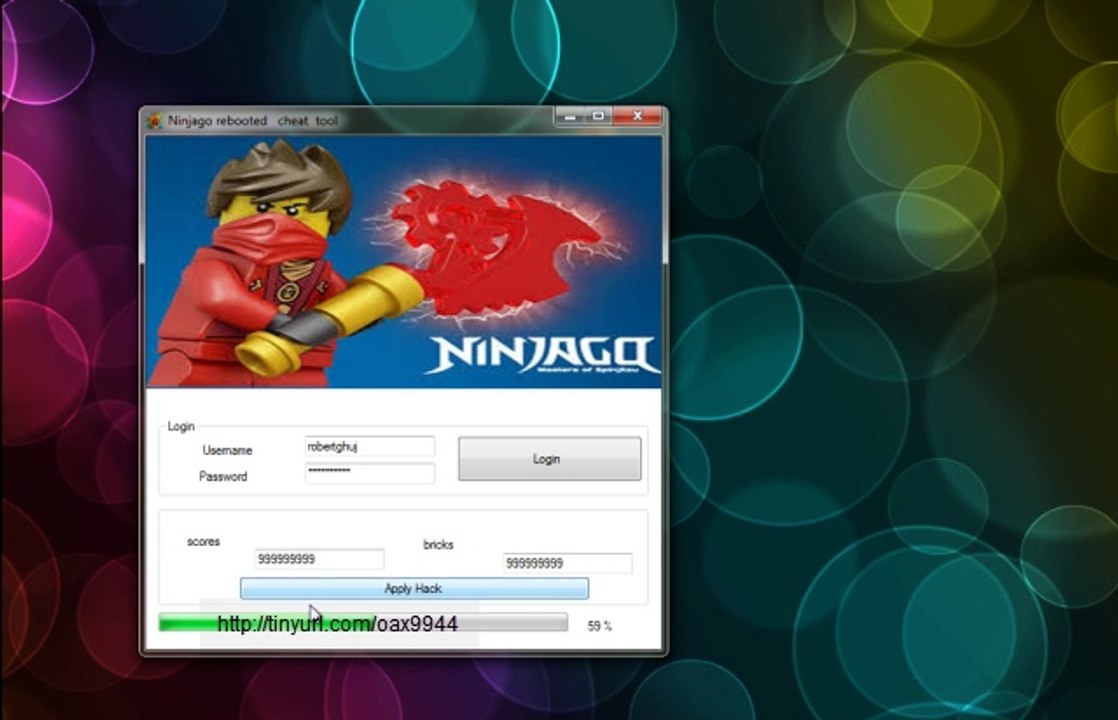Screen dimensions: 1118x720
Task: Click the "Password" label
Action: pos(223,476)
